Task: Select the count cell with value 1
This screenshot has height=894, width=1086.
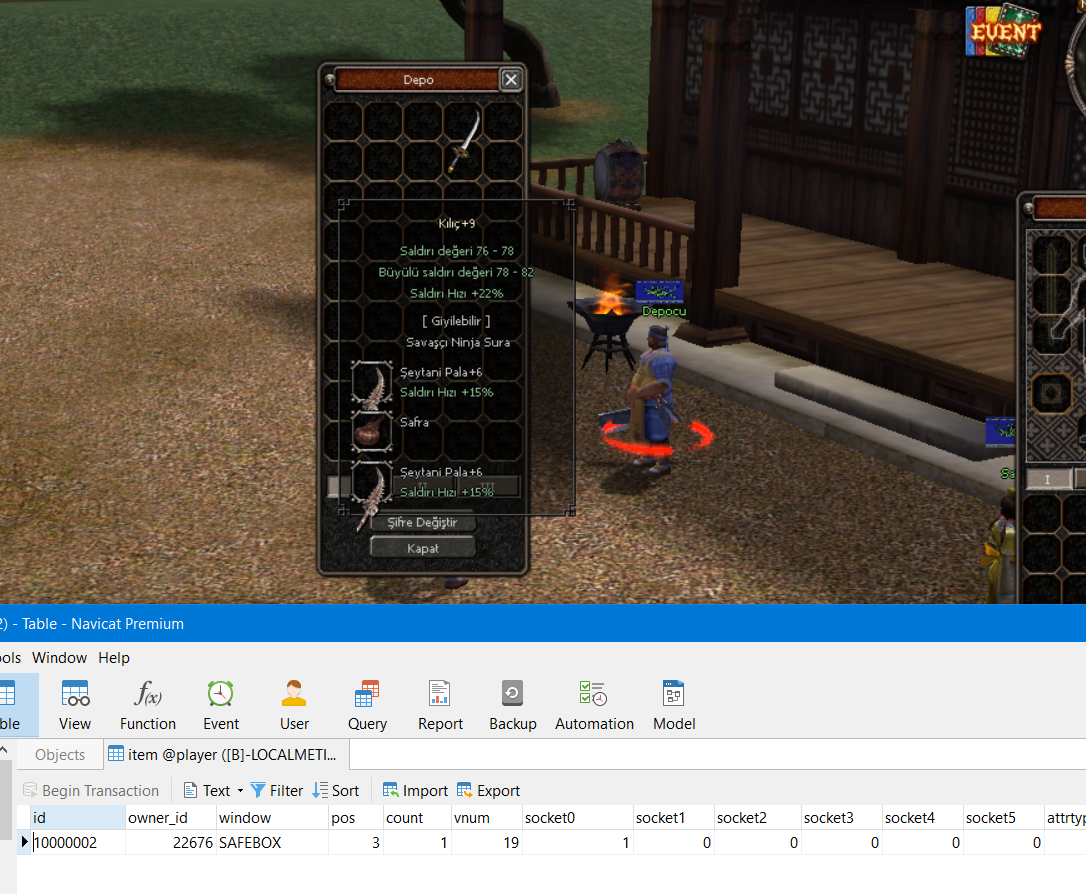Action: tap(417, 843)
